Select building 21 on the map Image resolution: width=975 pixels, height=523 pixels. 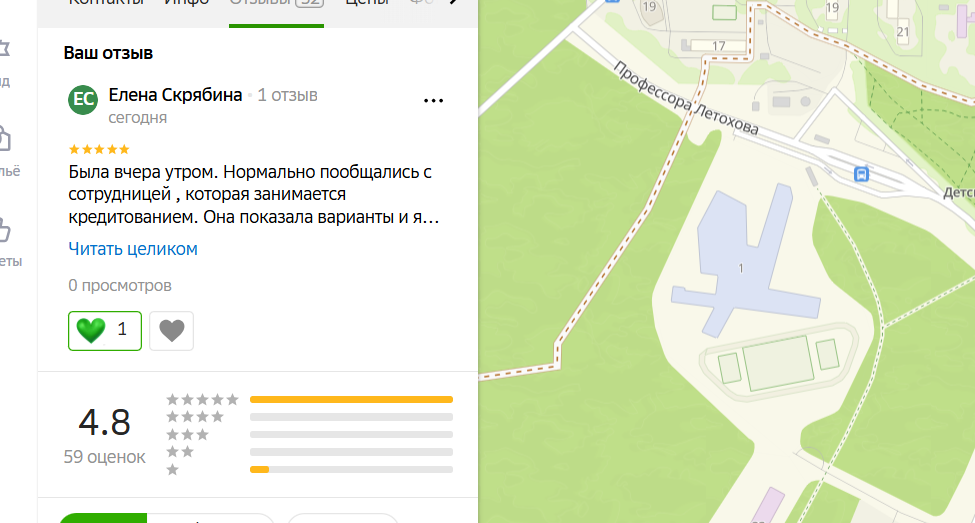coord(902,31)
